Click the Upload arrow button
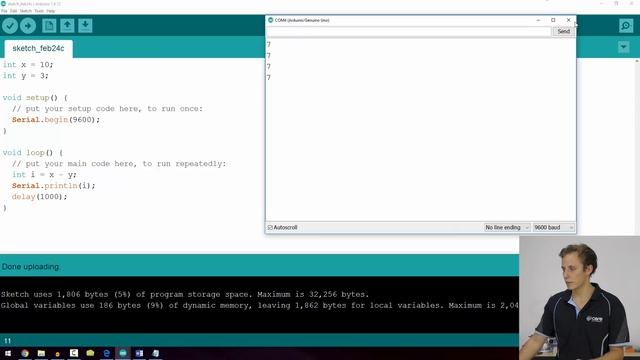This screenshot has height=360, width=640. point(28,26)
